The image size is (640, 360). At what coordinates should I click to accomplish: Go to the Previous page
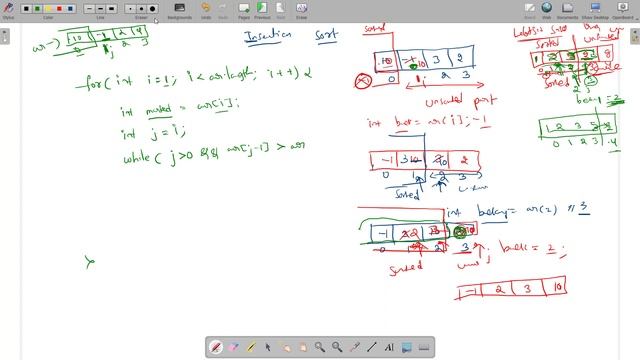pyautogui.click(x=262, y=10)
